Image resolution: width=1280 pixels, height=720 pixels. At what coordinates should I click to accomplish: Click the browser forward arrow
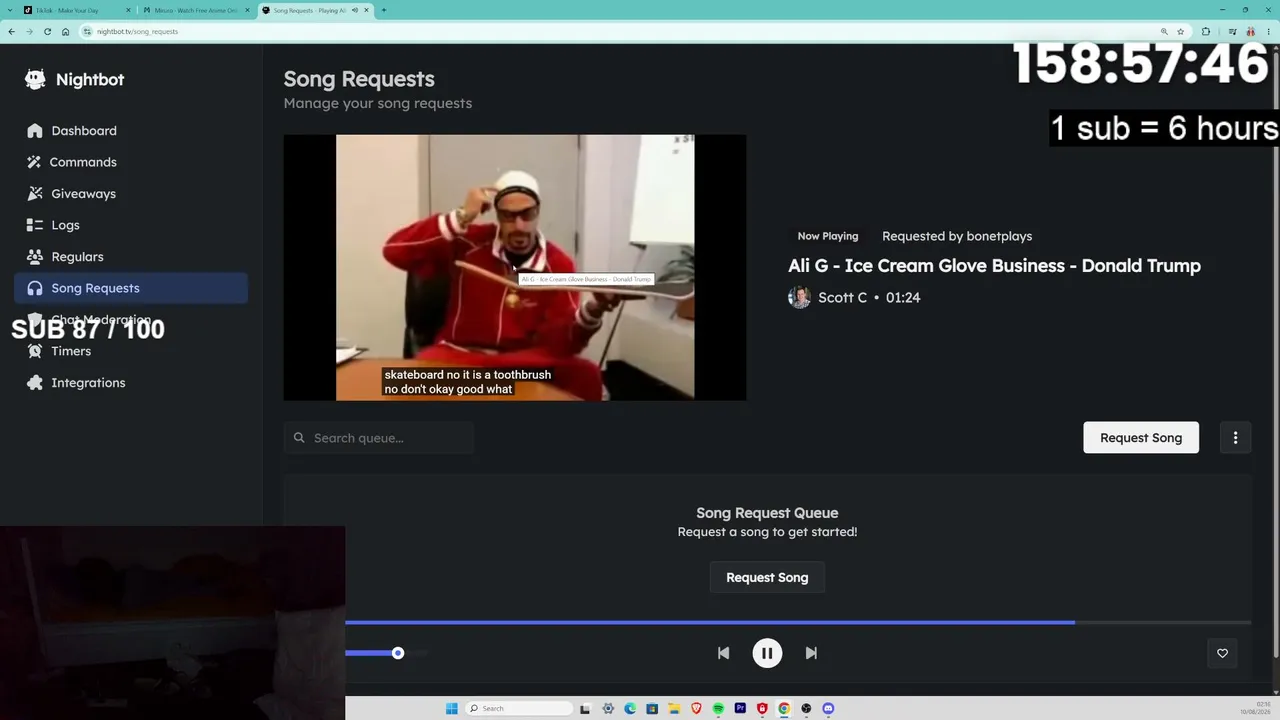point(29,31)
